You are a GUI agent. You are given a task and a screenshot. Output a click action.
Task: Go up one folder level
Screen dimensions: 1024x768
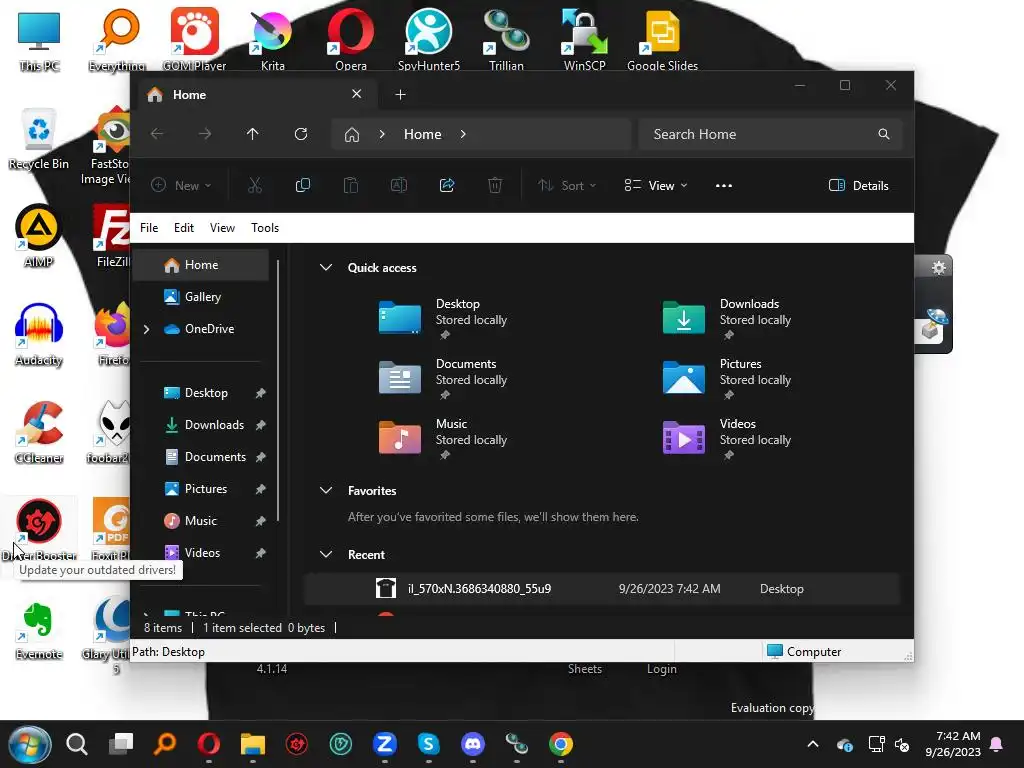point(253,134)
